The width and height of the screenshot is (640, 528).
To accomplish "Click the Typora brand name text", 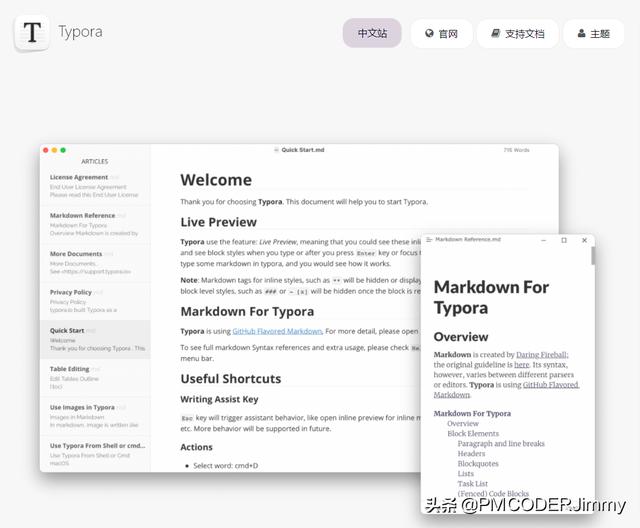I will point(80,32).
